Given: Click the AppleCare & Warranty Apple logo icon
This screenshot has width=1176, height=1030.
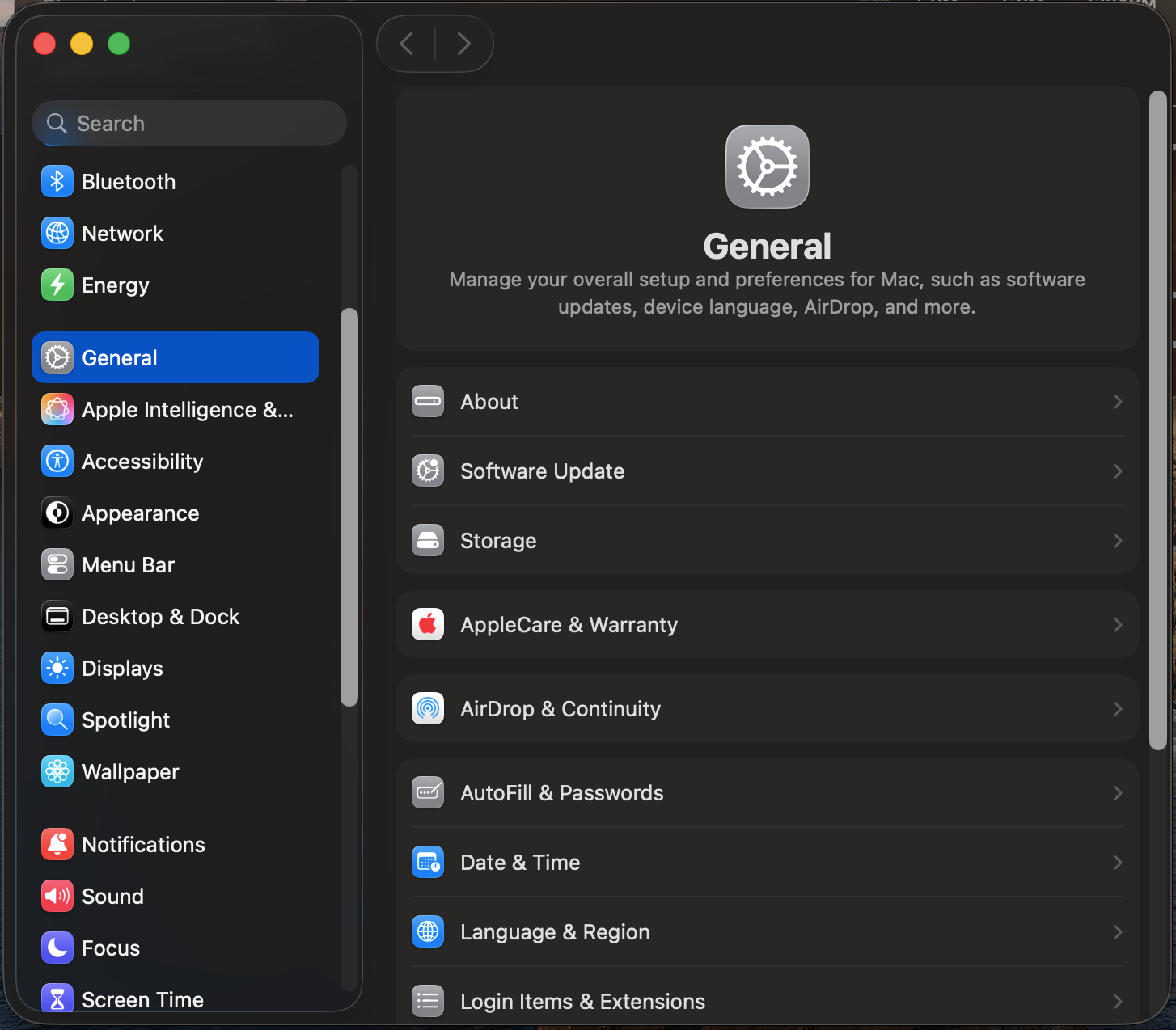Looking at the screenshot, I should 428,625.
